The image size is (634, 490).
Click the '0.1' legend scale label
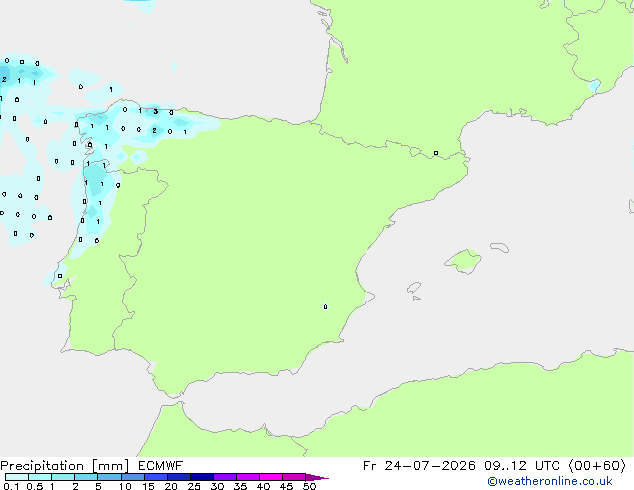(x=11, y=486)
